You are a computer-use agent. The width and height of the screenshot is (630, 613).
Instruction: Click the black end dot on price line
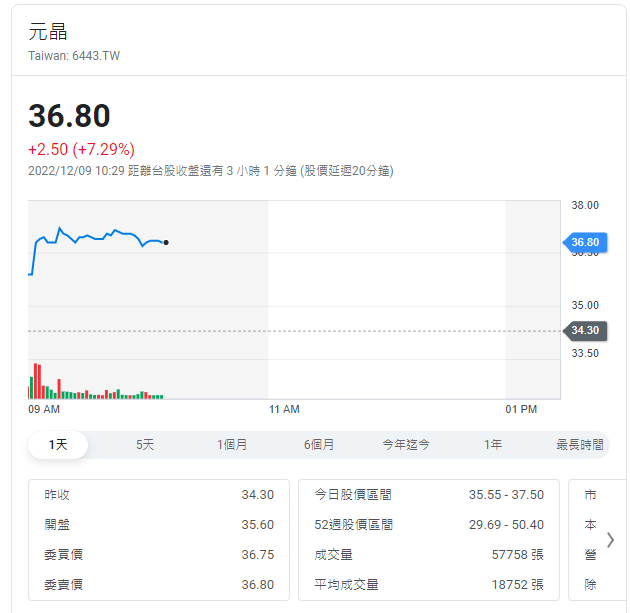pyautogui.click(x=166, y=242)
